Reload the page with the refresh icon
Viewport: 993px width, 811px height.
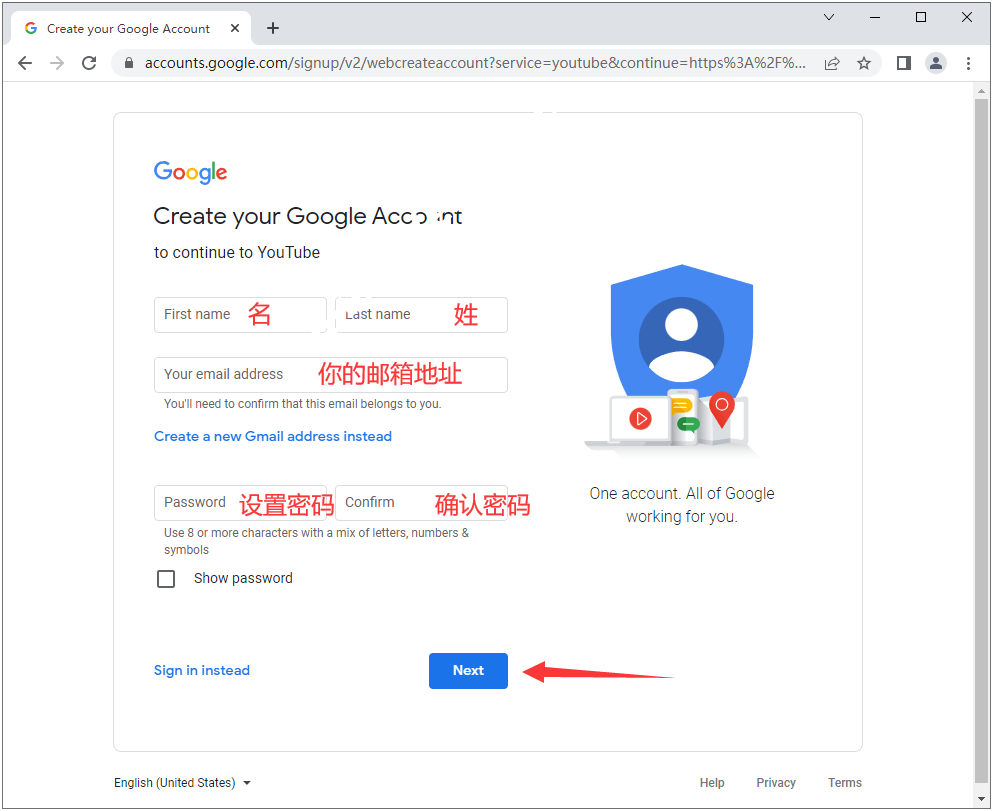[x=89, y=63]
